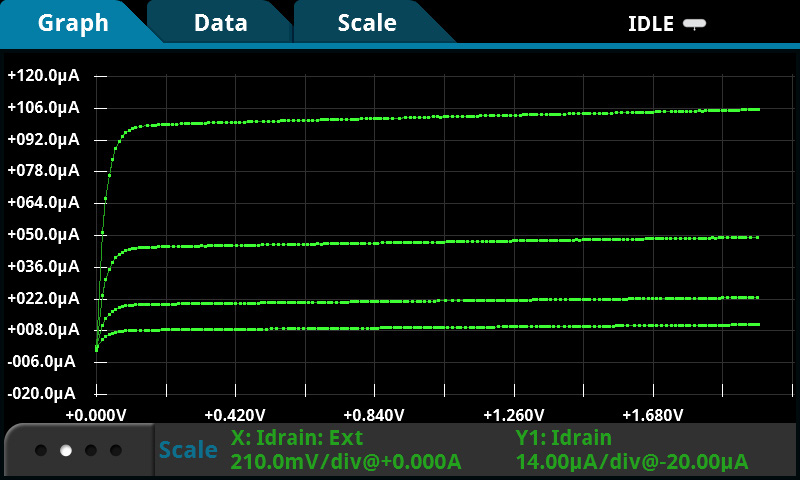Click the top trace near +106.0µA
Image resolution: width=800 pixels, height=480 pixels.
(450, 116)
